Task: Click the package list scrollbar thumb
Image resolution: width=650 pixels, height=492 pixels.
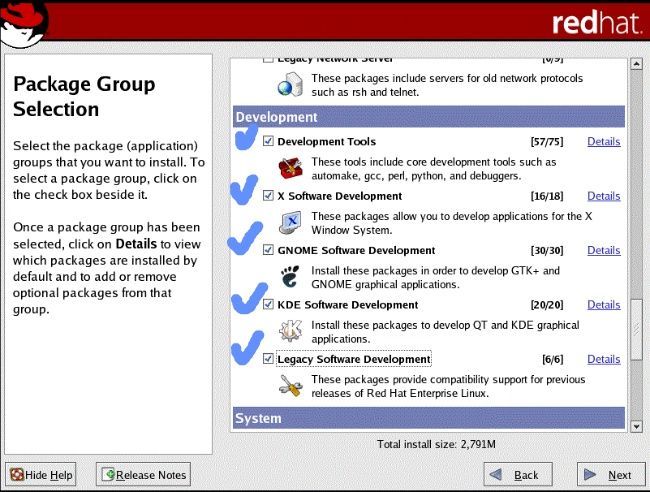Action: [x=636, y=330]
